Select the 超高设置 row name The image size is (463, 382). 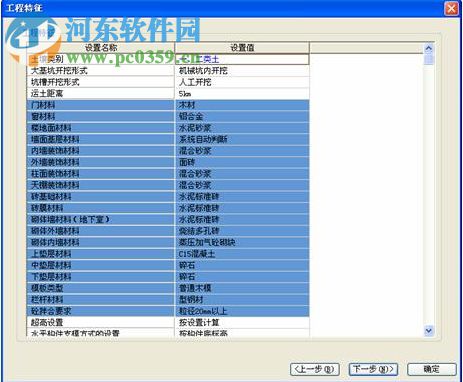pos(101,323)
